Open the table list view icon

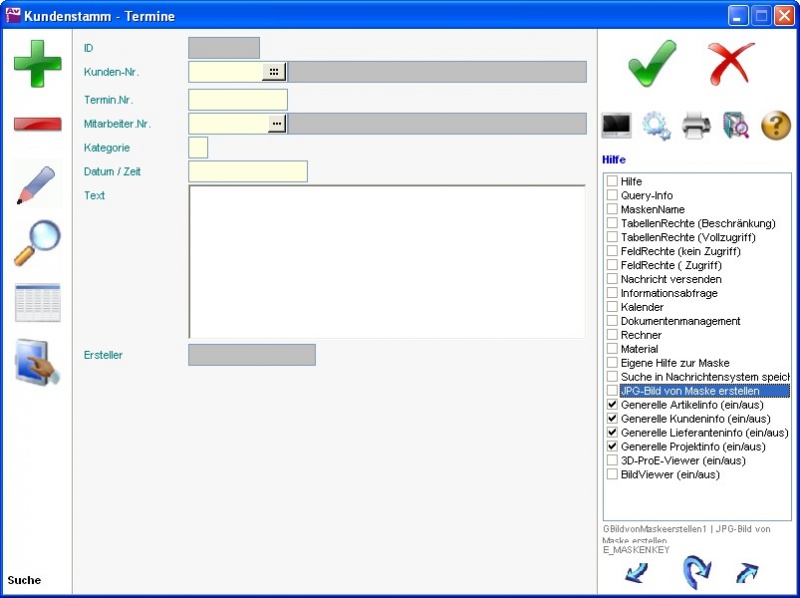pos(37,302)
